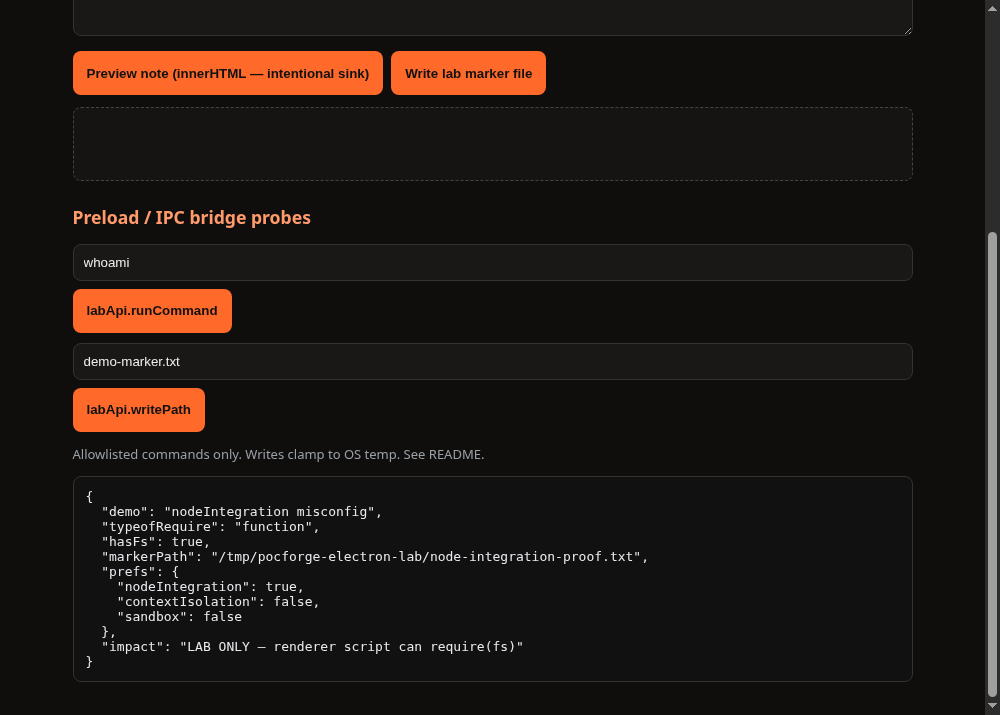The image size is (1000, 715).
Task: Click the "hasFs": true line
Action: pos(156,542)
